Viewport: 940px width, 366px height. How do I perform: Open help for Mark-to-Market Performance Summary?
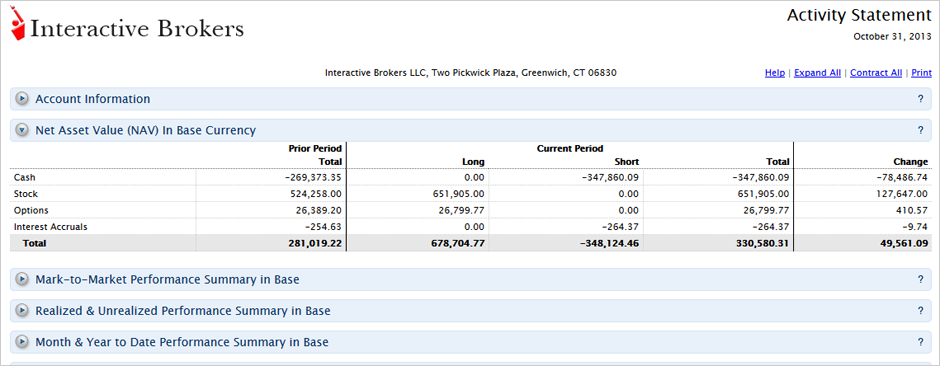920,279
